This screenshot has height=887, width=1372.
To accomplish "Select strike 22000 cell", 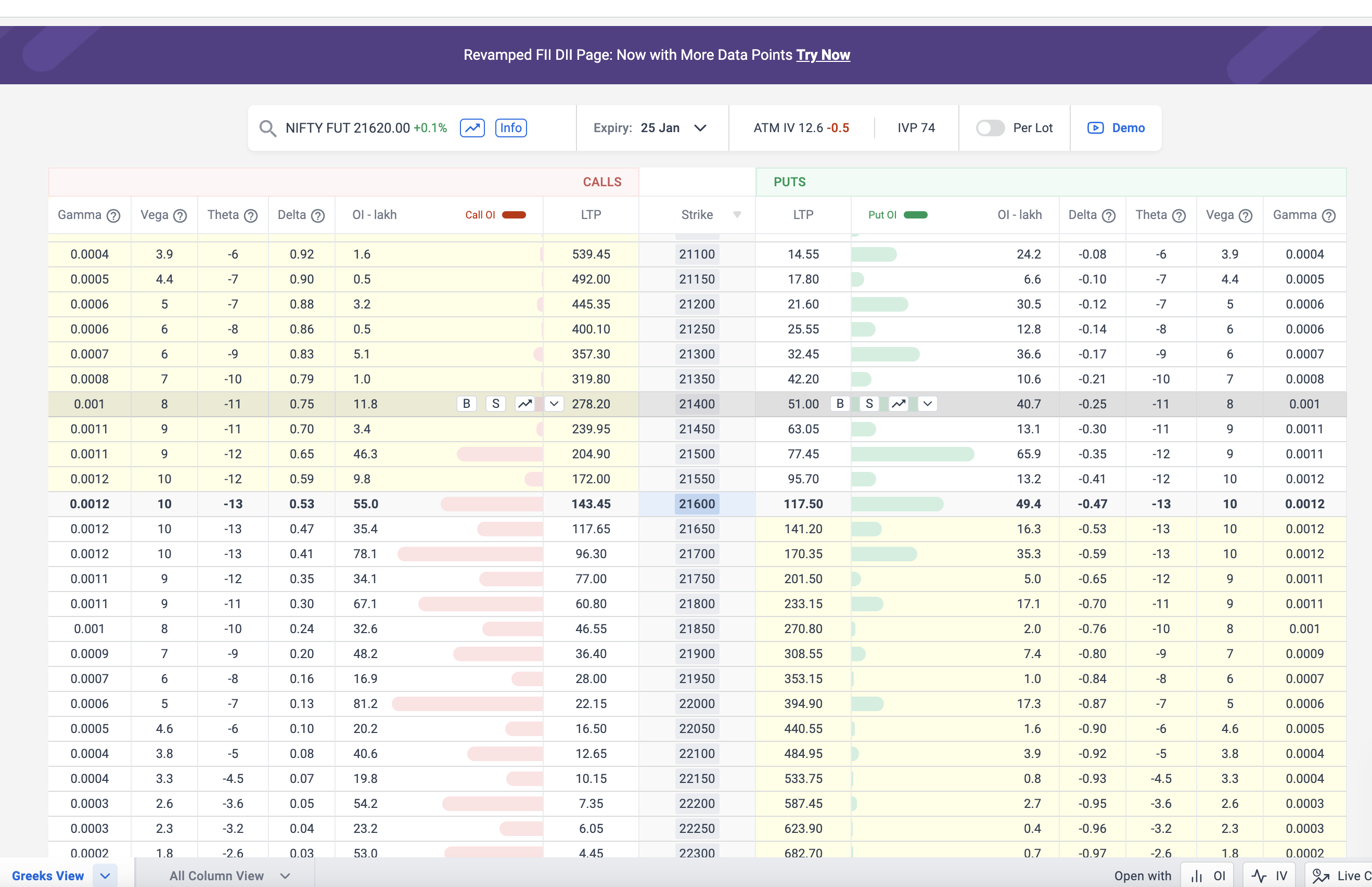I will (697, 703).
